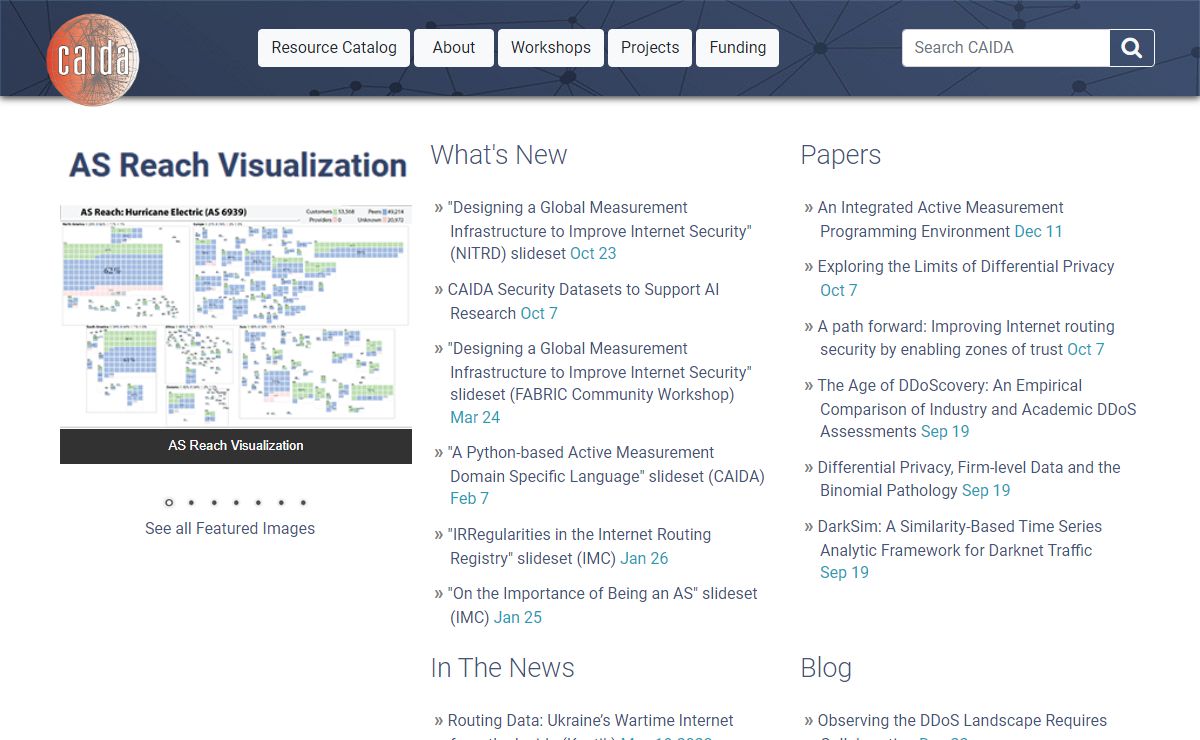Open The Age of DDoScovery paper
1200x740 pixels.
(x=977, y=408)
